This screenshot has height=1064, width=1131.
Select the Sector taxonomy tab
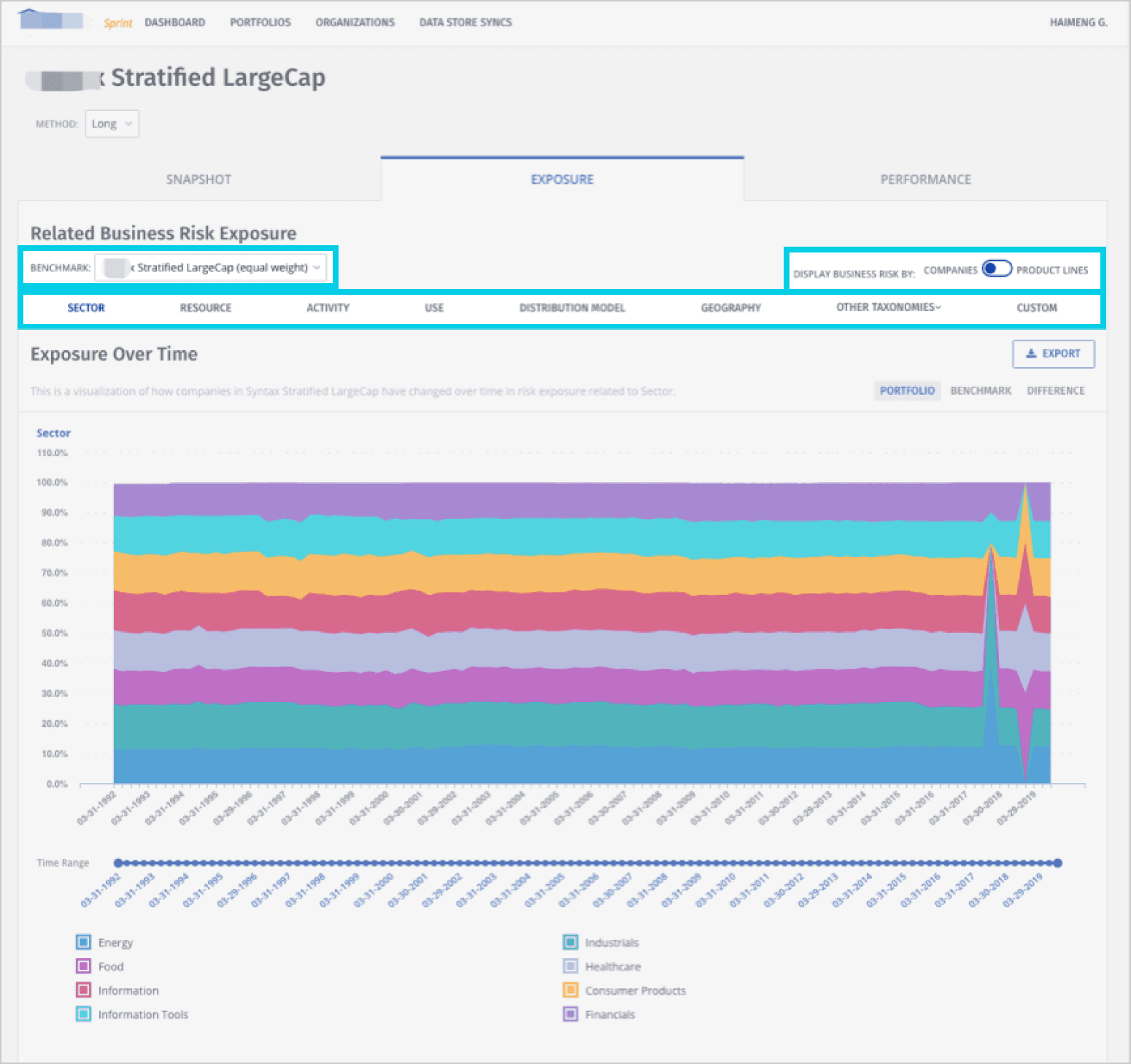coord(86,308)
